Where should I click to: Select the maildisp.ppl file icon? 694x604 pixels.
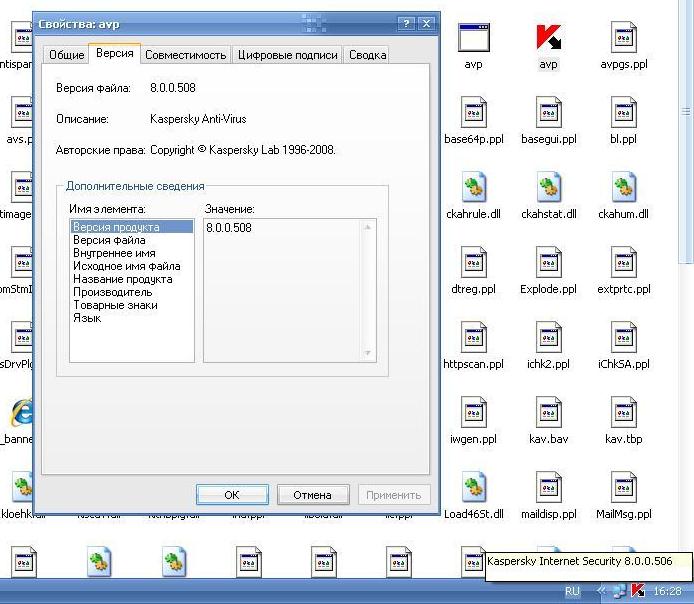tap(548, 487)
